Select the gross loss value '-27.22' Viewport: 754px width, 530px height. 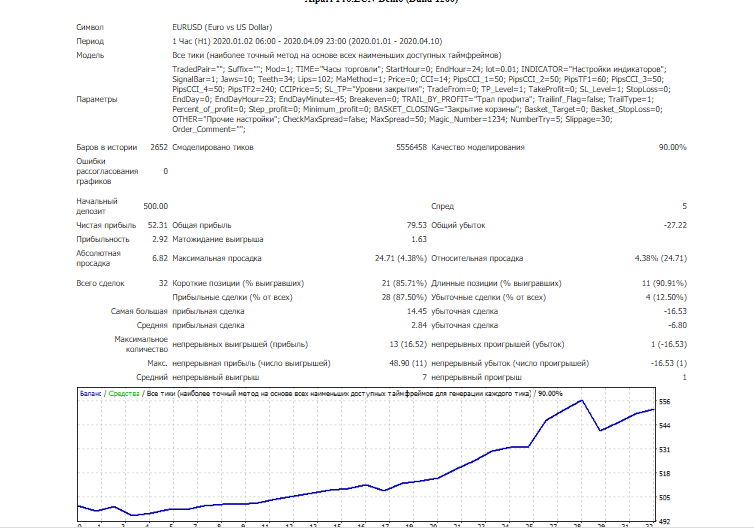tap(675, 225)
